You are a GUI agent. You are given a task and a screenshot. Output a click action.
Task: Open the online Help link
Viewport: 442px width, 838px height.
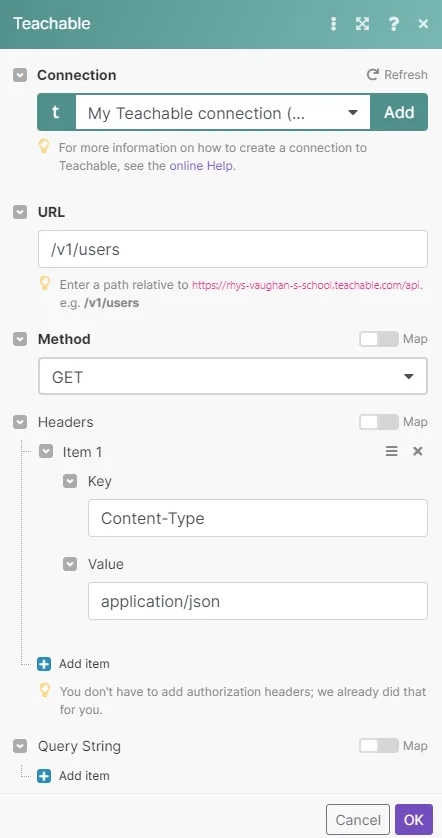click(x=201, y=166)
